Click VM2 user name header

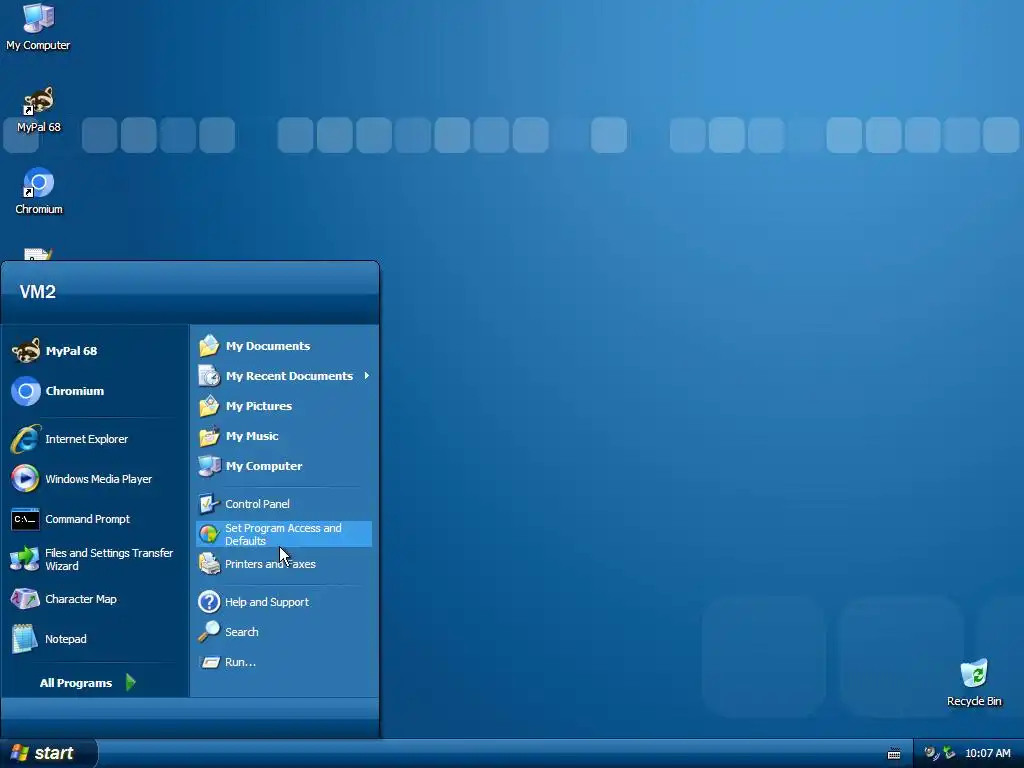click(x=38, y=291)
